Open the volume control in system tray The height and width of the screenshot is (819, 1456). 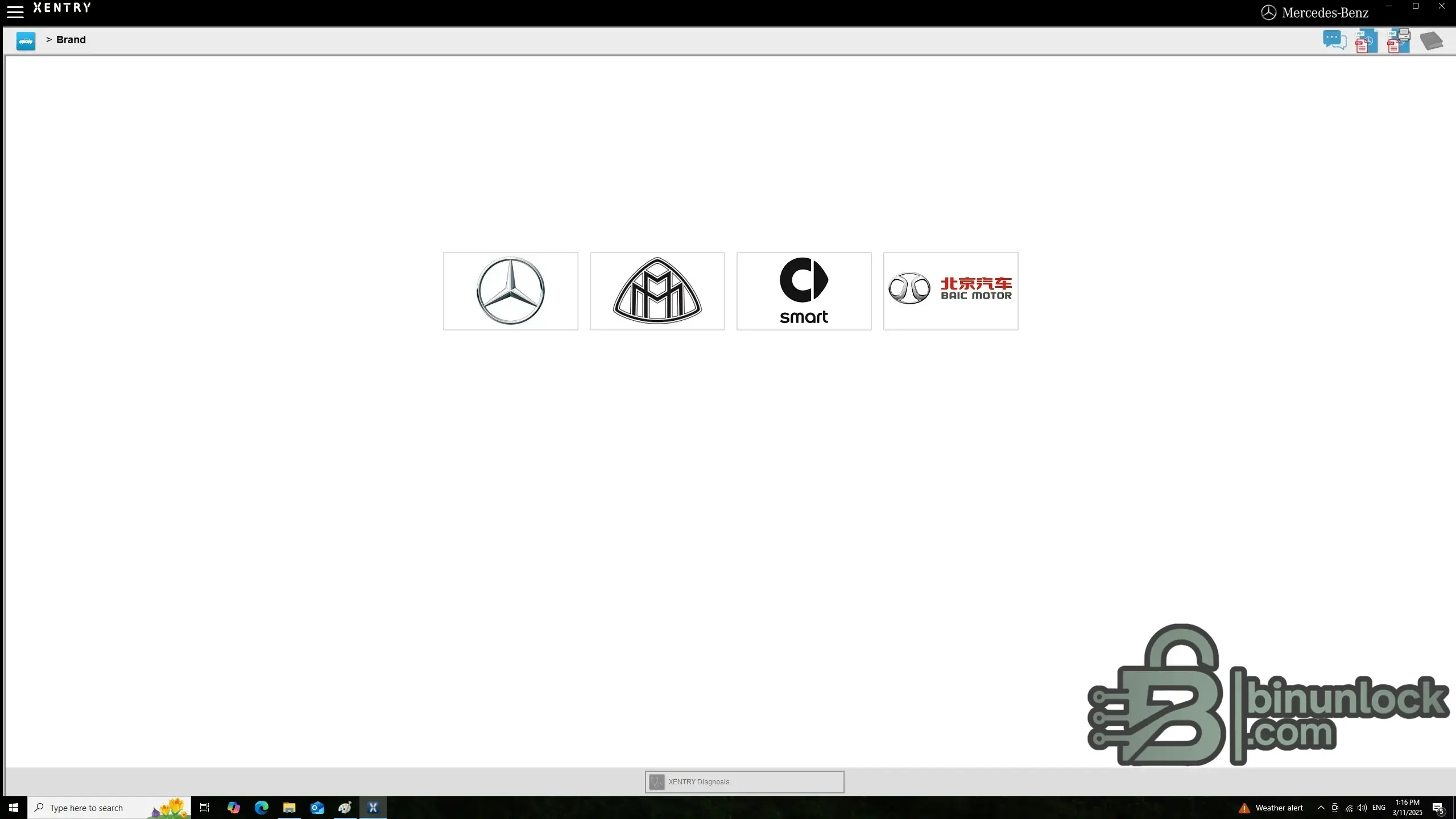(1362, 808)
